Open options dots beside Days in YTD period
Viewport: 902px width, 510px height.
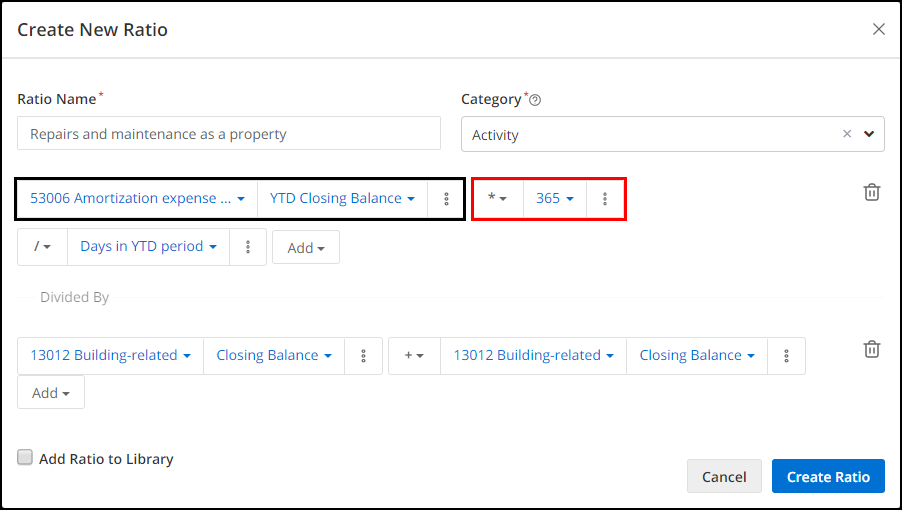coord(248,247)
